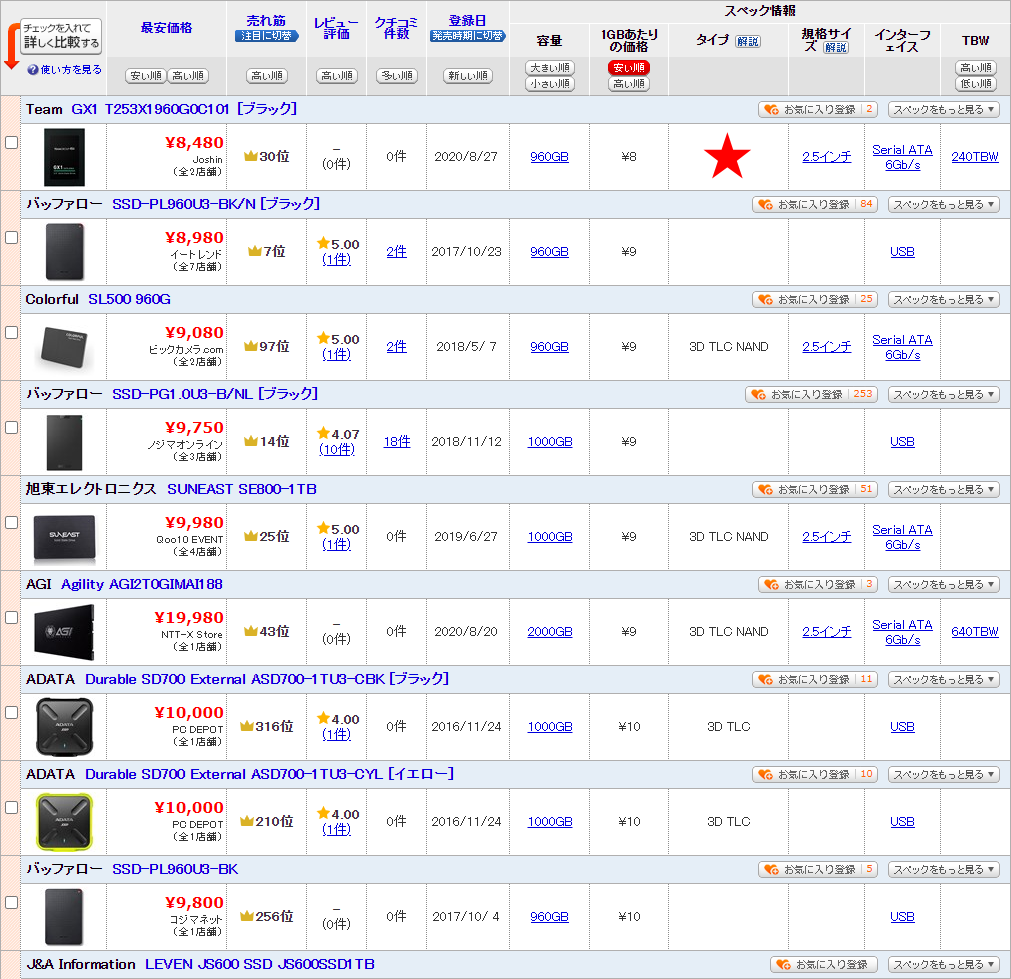Sort capacity by 小さい順
The width and height of the screenshot is (1011, 979).
[x=549, y=84]
